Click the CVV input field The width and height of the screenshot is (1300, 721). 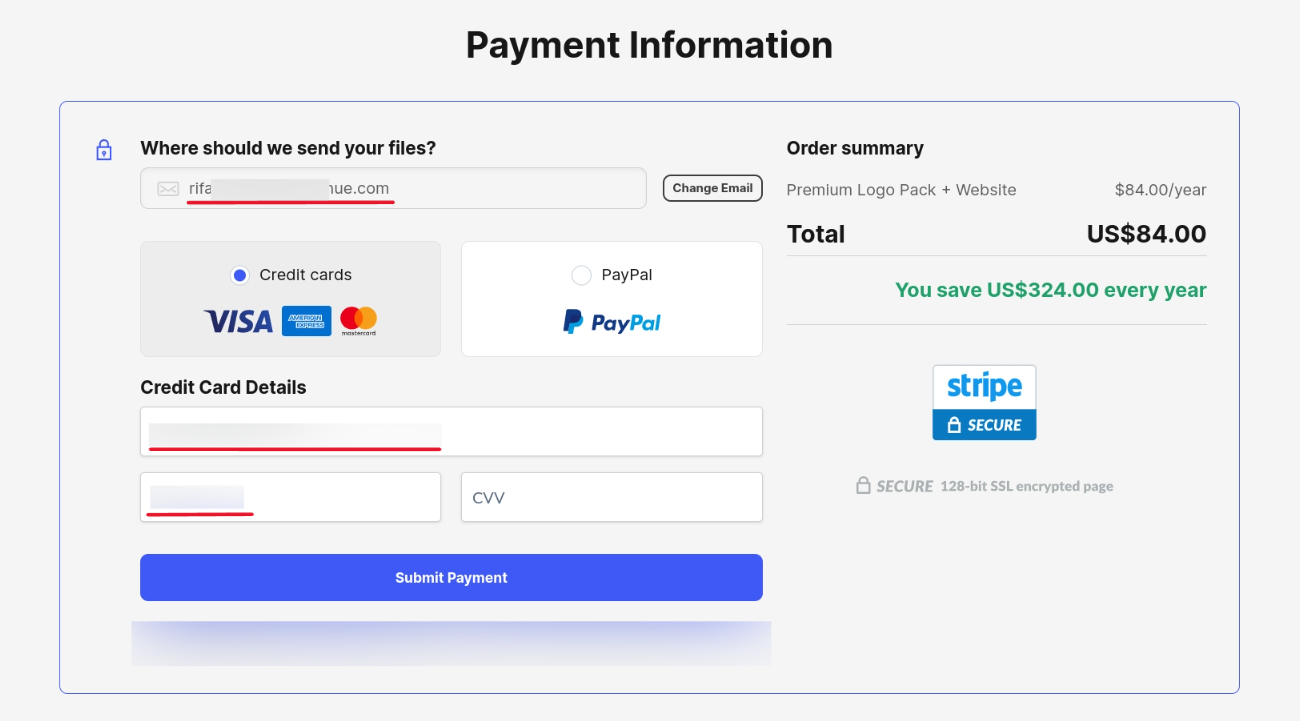pyautogui.click(x=611, y=497)
